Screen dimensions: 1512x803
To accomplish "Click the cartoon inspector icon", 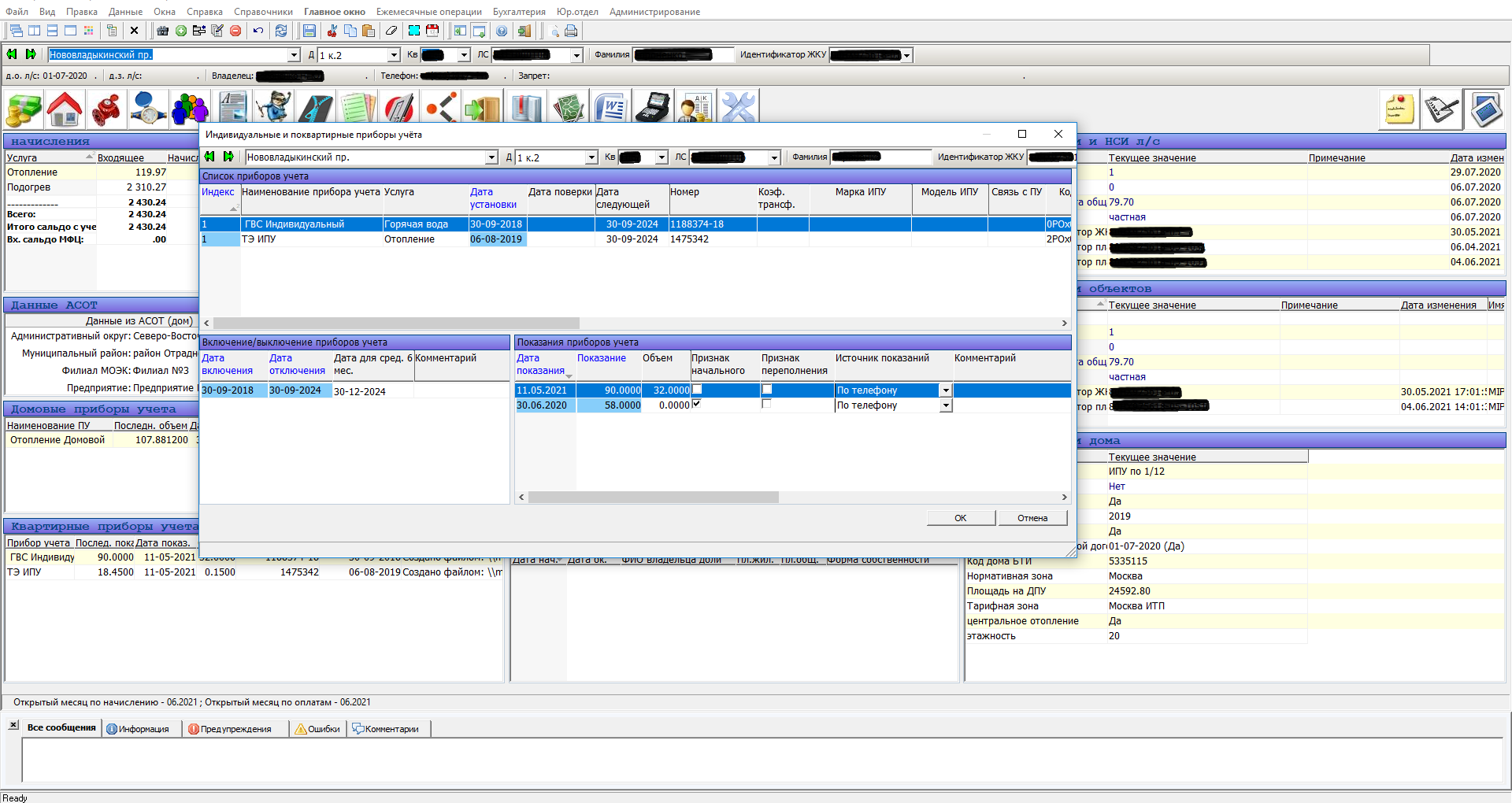I will click(274, 107).
